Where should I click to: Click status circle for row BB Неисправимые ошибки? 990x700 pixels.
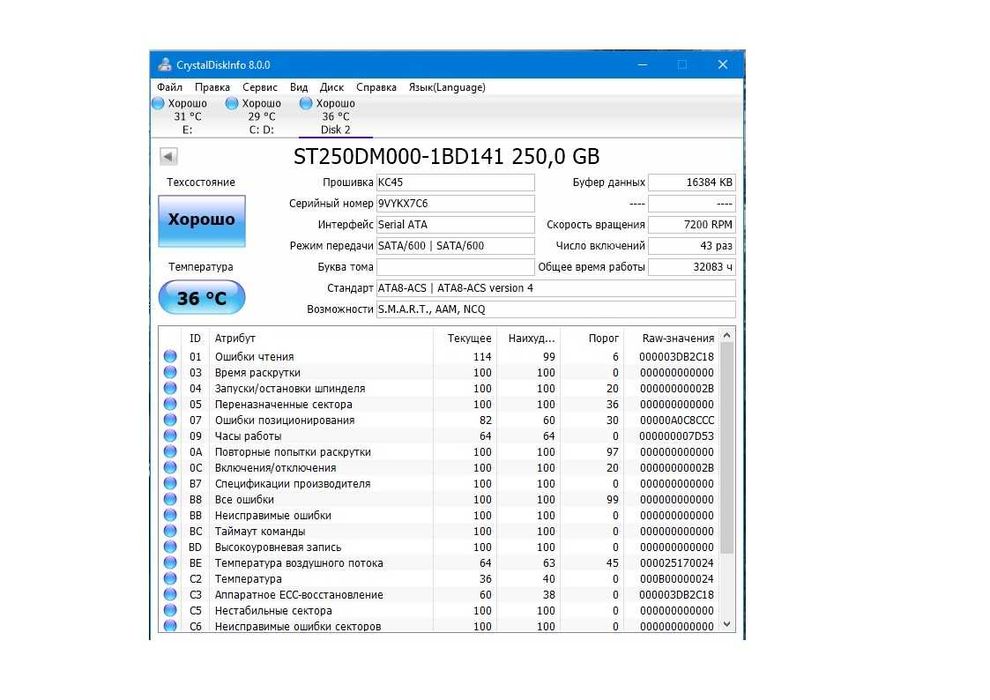(x=170, y=515)
